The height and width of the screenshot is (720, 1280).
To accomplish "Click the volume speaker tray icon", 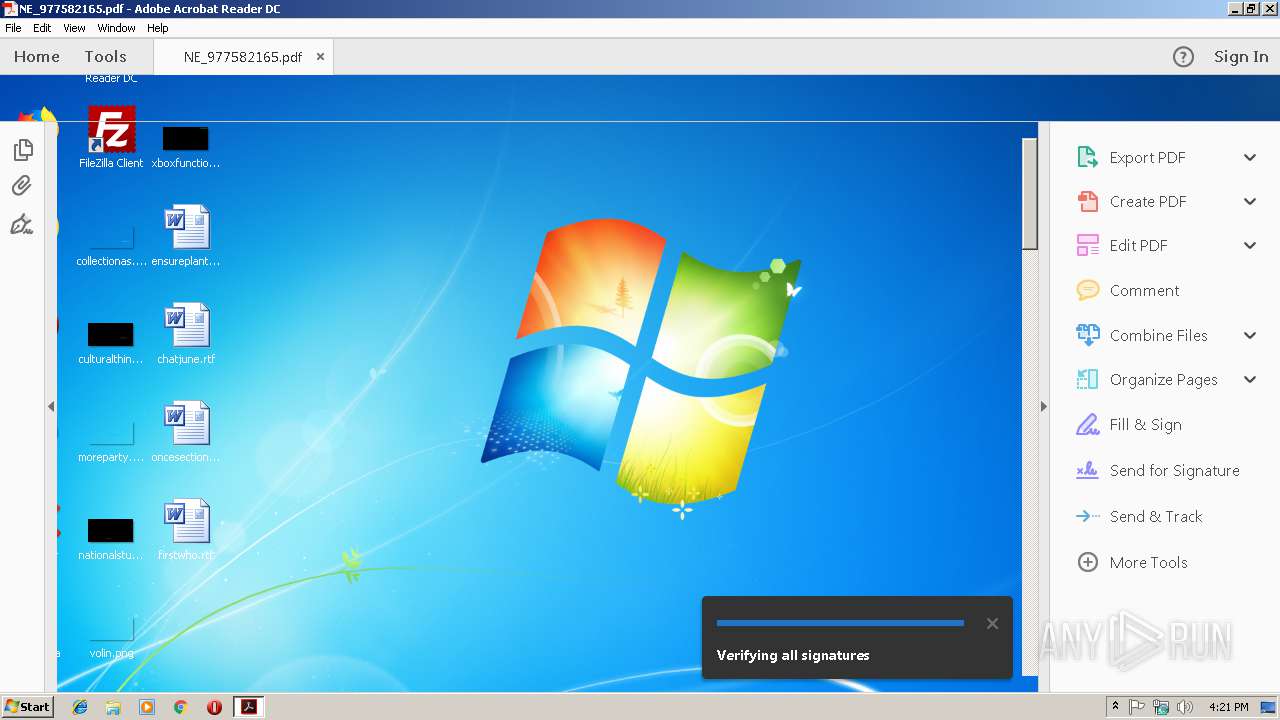I will (1185, 707).
